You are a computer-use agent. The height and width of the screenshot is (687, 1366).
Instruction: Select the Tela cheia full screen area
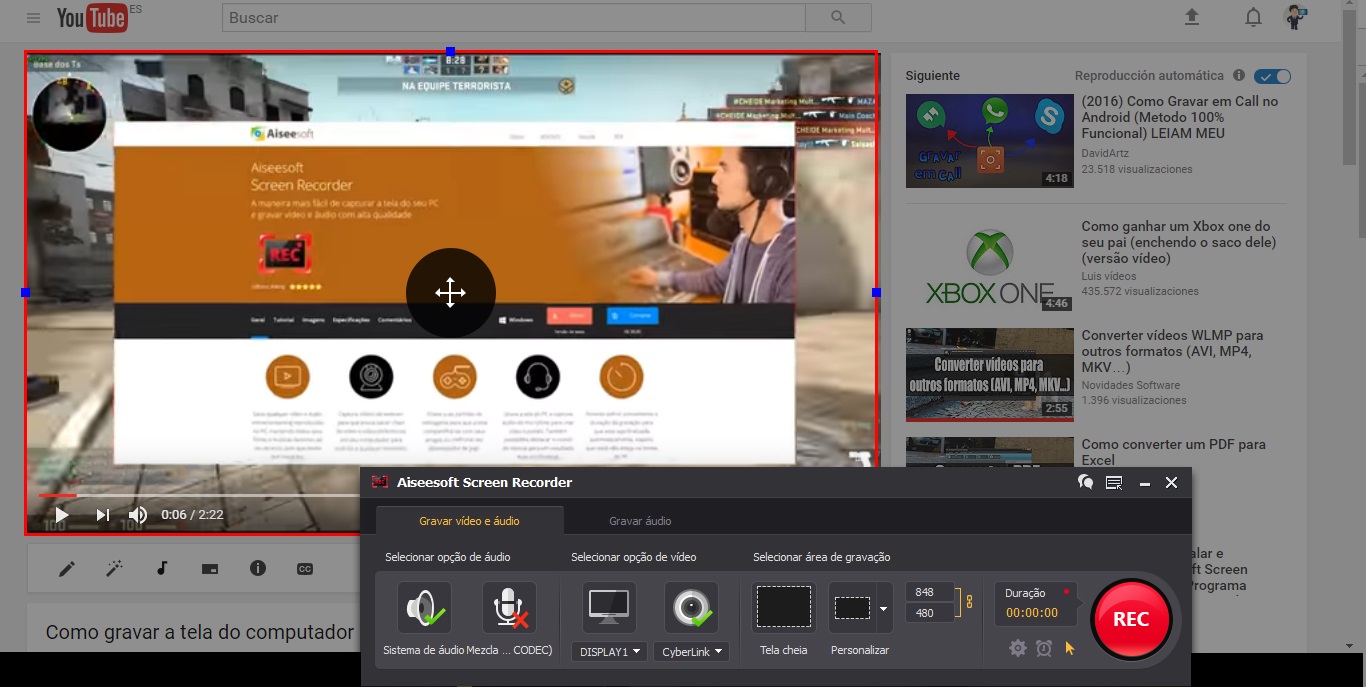click(783, 608)
